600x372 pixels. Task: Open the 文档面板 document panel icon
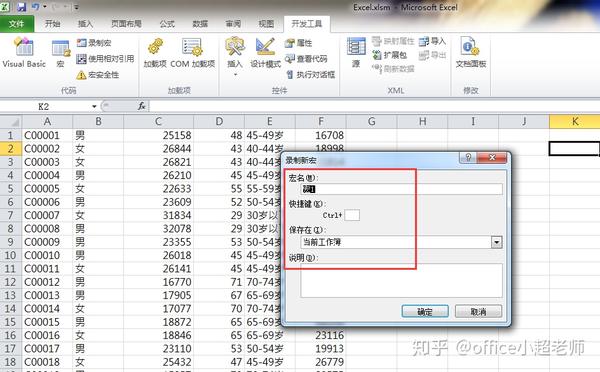470,46
